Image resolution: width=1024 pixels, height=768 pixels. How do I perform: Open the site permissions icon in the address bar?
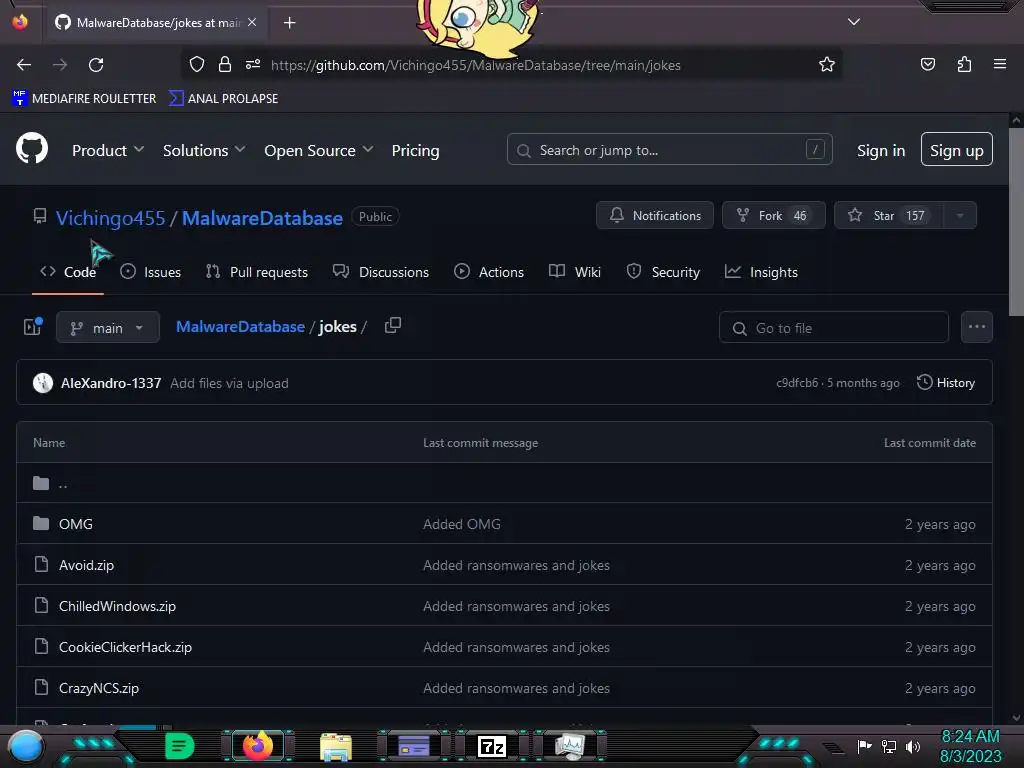tap(253, 64)
